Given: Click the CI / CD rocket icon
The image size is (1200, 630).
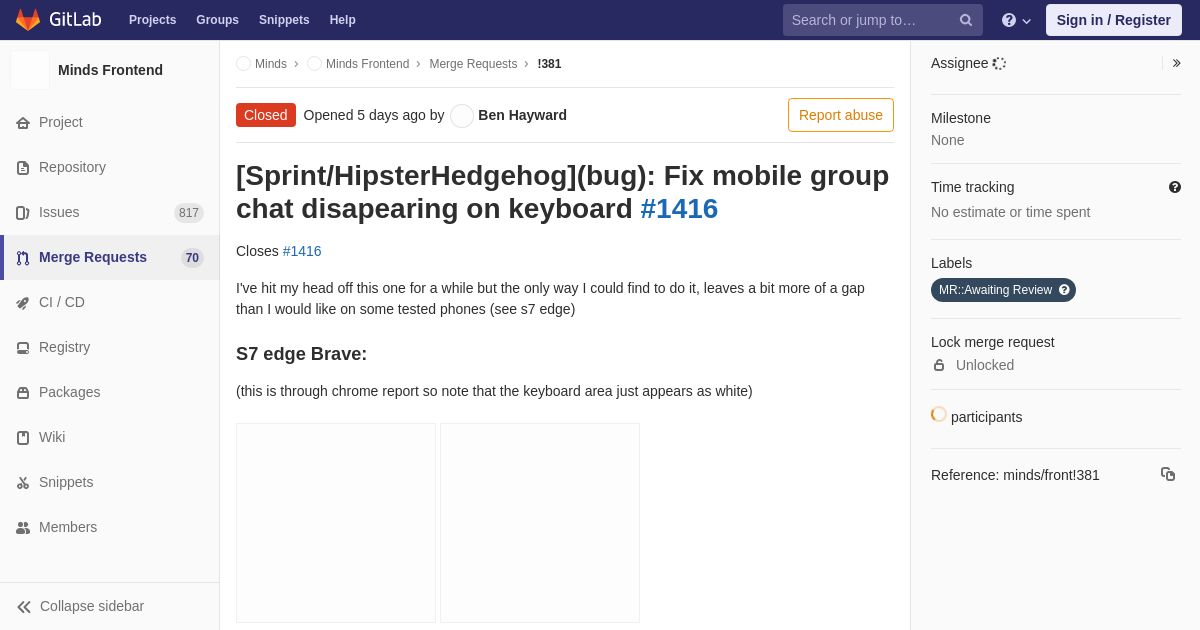Looking at the screenshot, I should point(23,303).
